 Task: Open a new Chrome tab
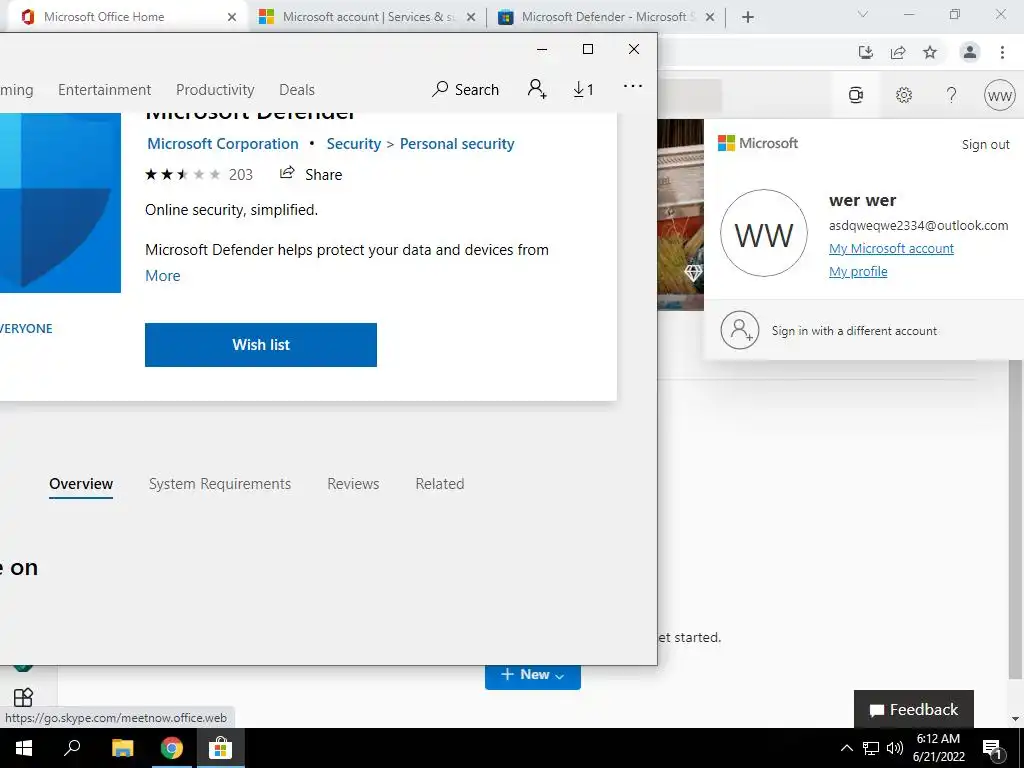pos(748,17)
